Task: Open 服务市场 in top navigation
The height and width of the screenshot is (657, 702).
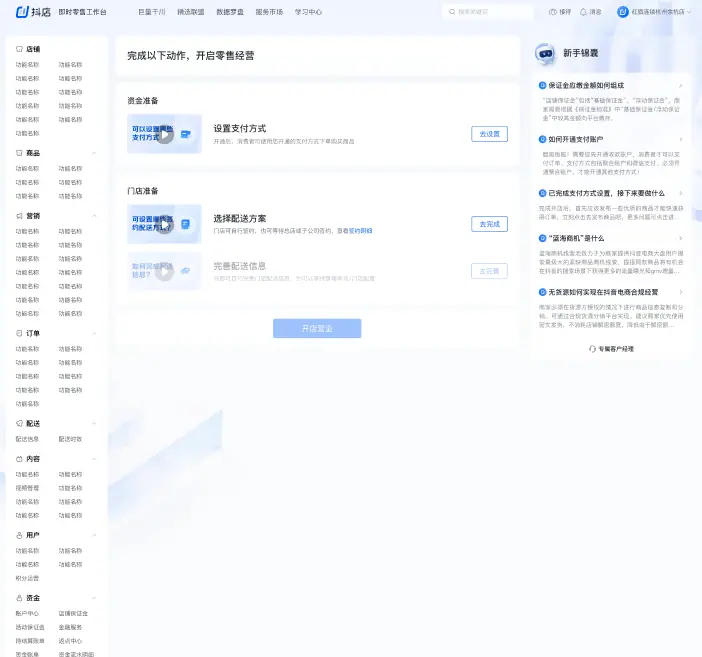Action: click(269, 12)
